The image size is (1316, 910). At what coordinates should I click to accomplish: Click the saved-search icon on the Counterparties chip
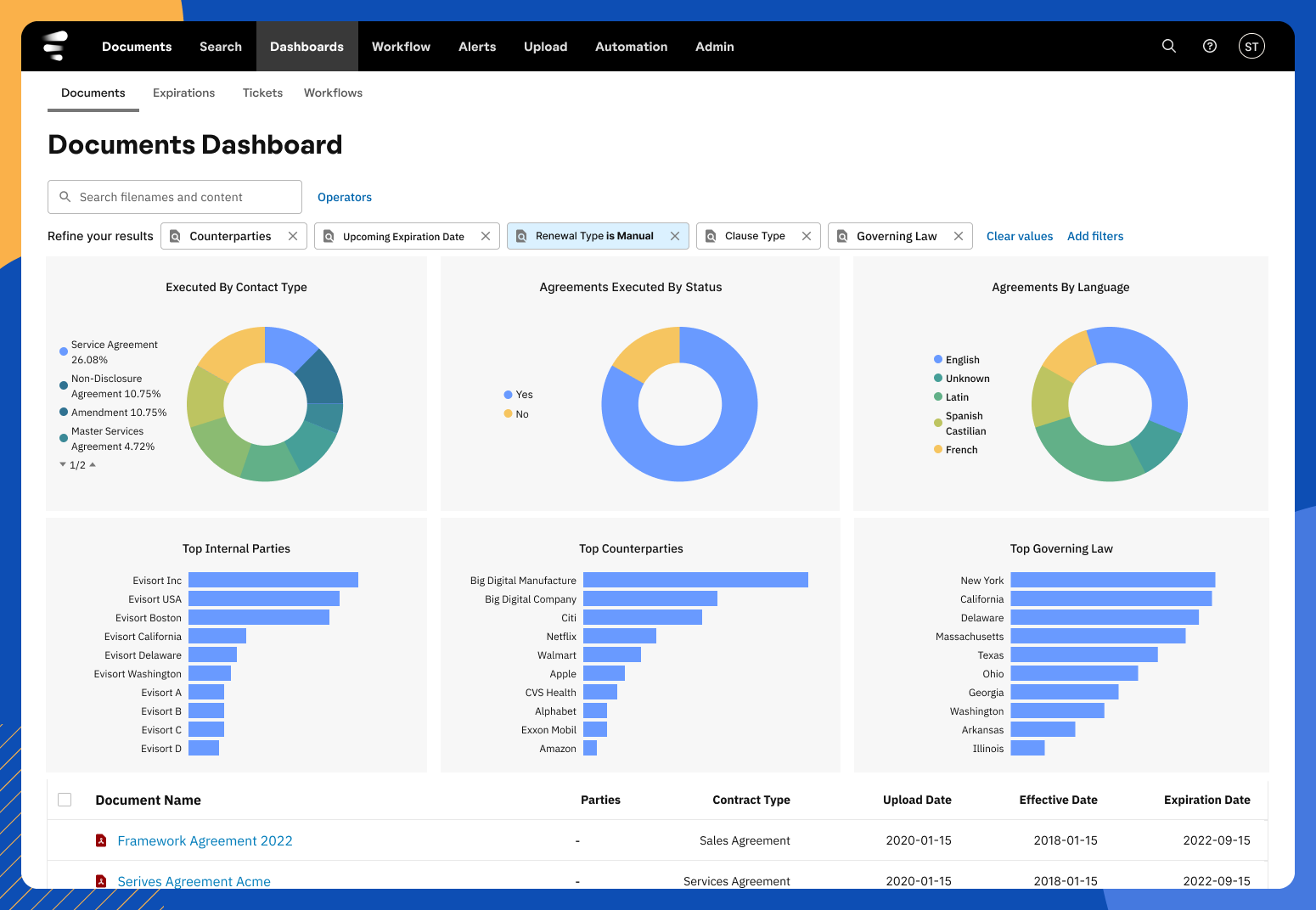click(x=176, y=236)
